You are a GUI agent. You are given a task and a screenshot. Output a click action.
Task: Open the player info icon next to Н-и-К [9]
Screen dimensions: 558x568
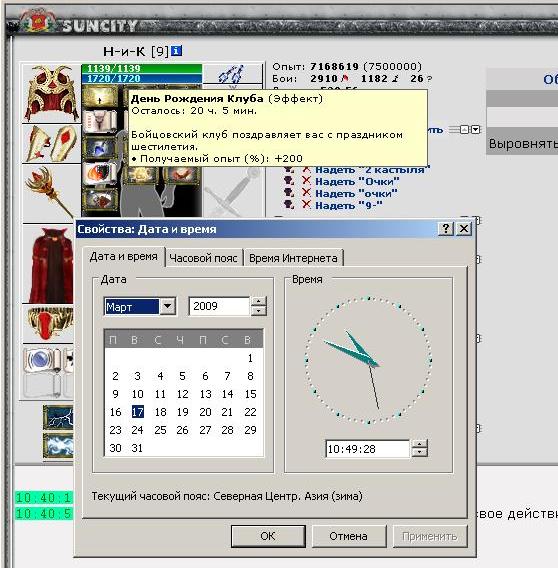(176, 51)
